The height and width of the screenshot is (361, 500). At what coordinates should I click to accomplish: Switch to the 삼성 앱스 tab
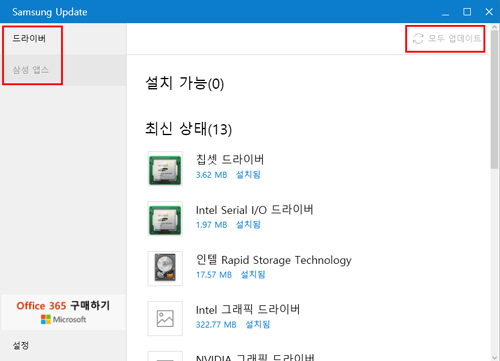pyautogui.click(x=63, y=70)
